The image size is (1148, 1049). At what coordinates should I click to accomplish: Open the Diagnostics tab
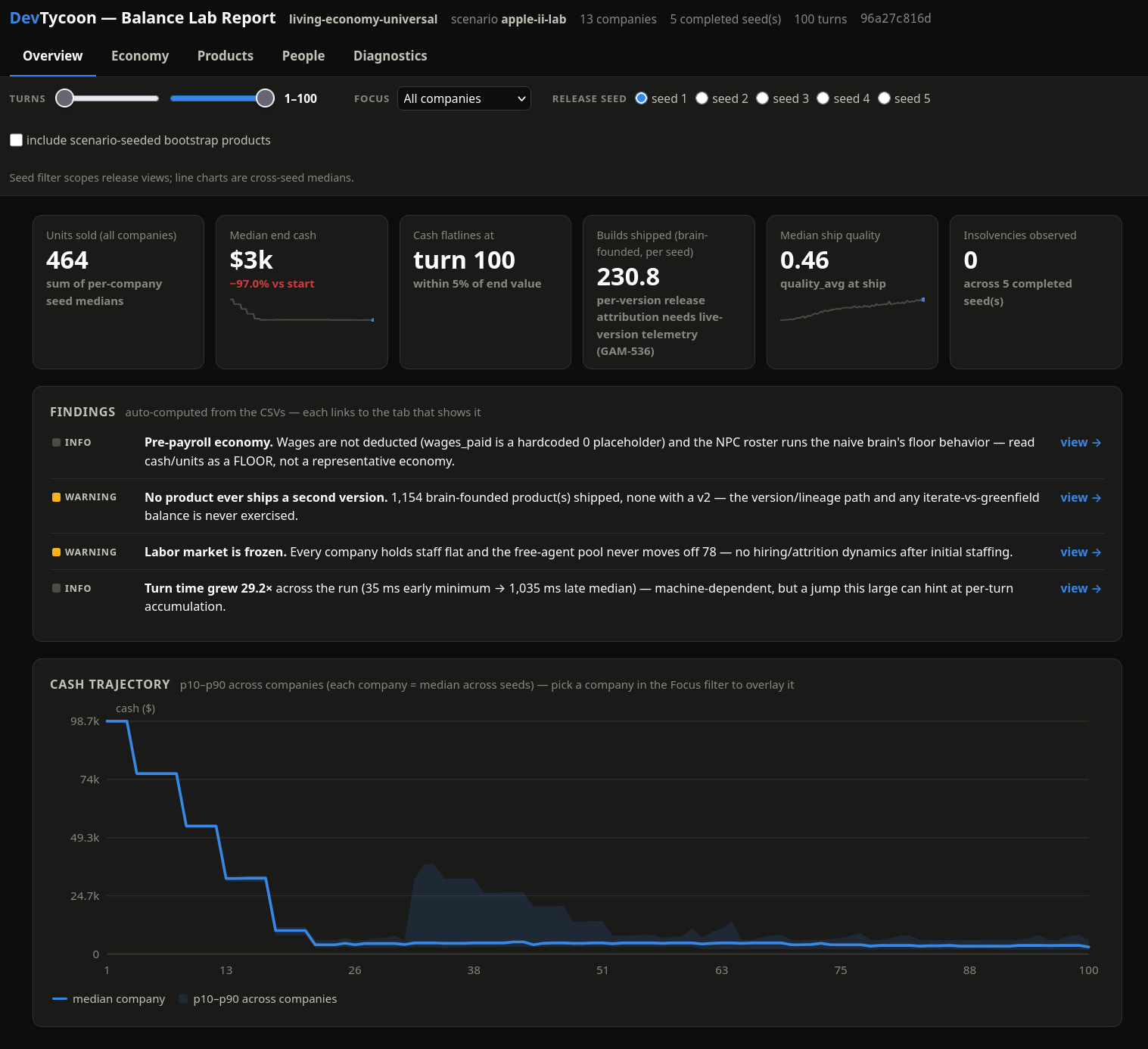point(390,56)
